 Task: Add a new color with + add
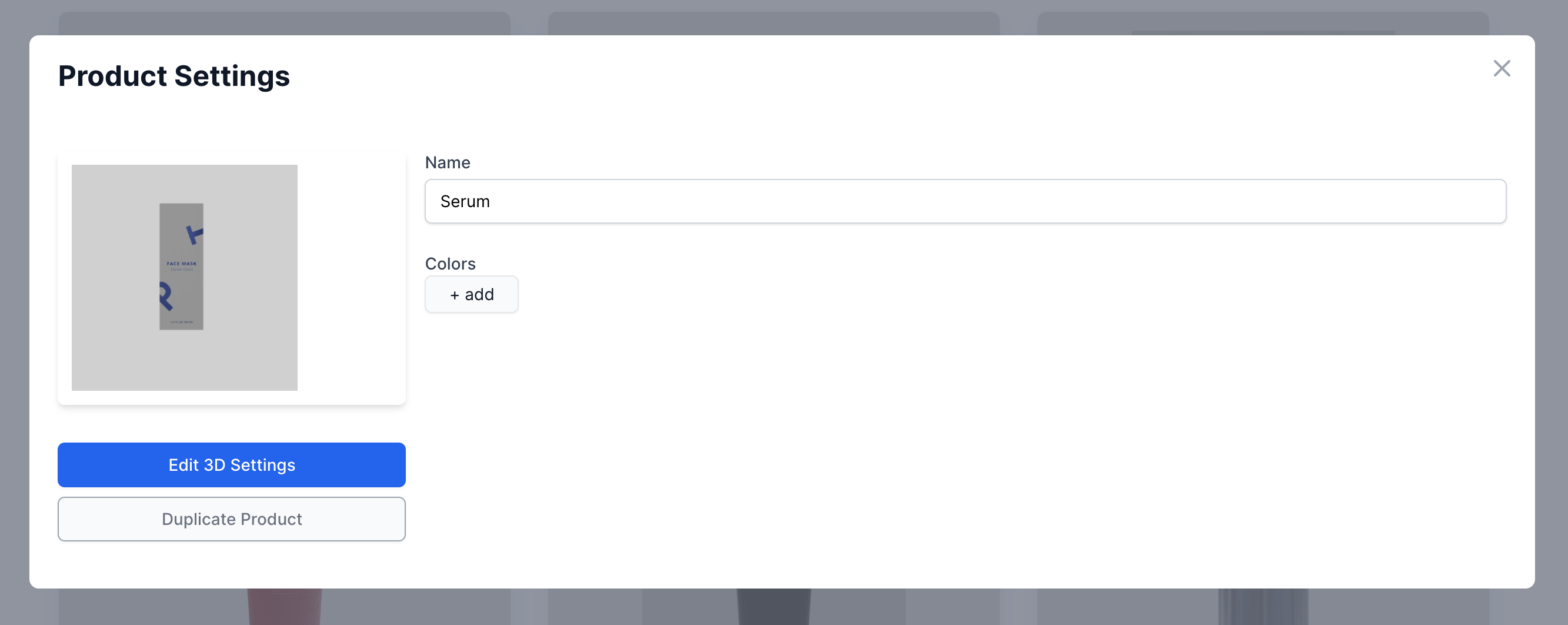pyautogui.click(x=472, y=294)
